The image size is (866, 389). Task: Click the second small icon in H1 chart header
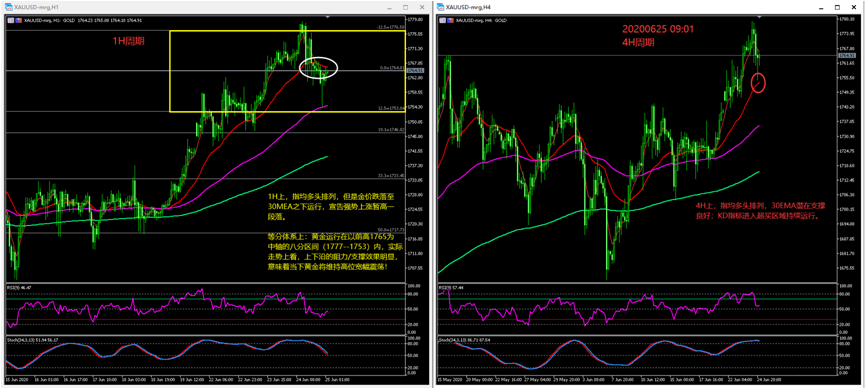(18, 20)
